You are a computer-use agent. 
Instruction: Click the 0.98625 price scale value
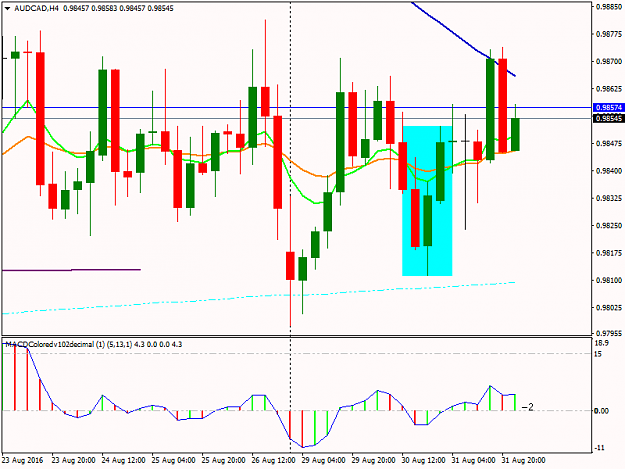coord(609,88)
